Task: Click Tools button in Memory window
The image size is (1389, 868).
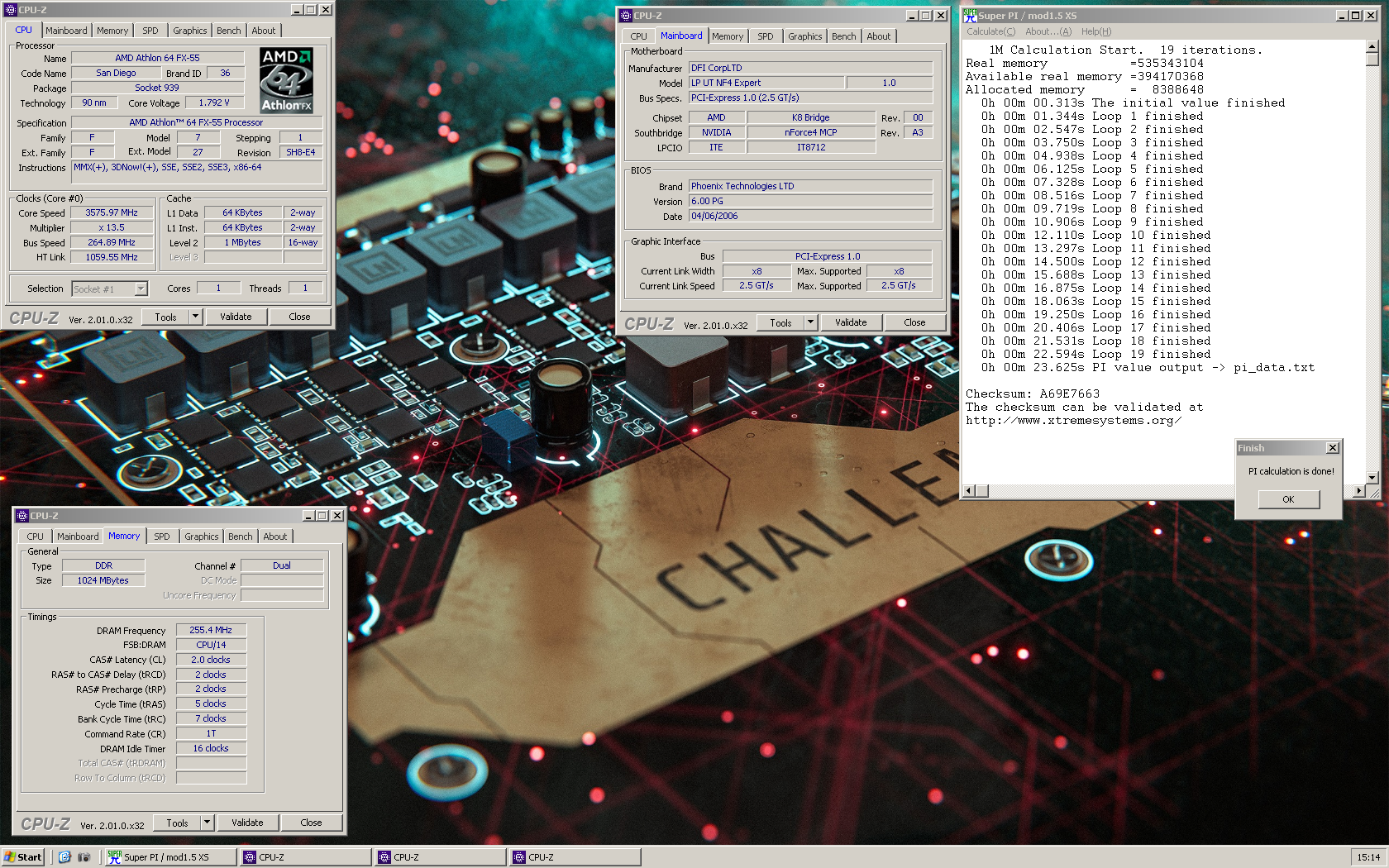Action: tap(177, 823)
